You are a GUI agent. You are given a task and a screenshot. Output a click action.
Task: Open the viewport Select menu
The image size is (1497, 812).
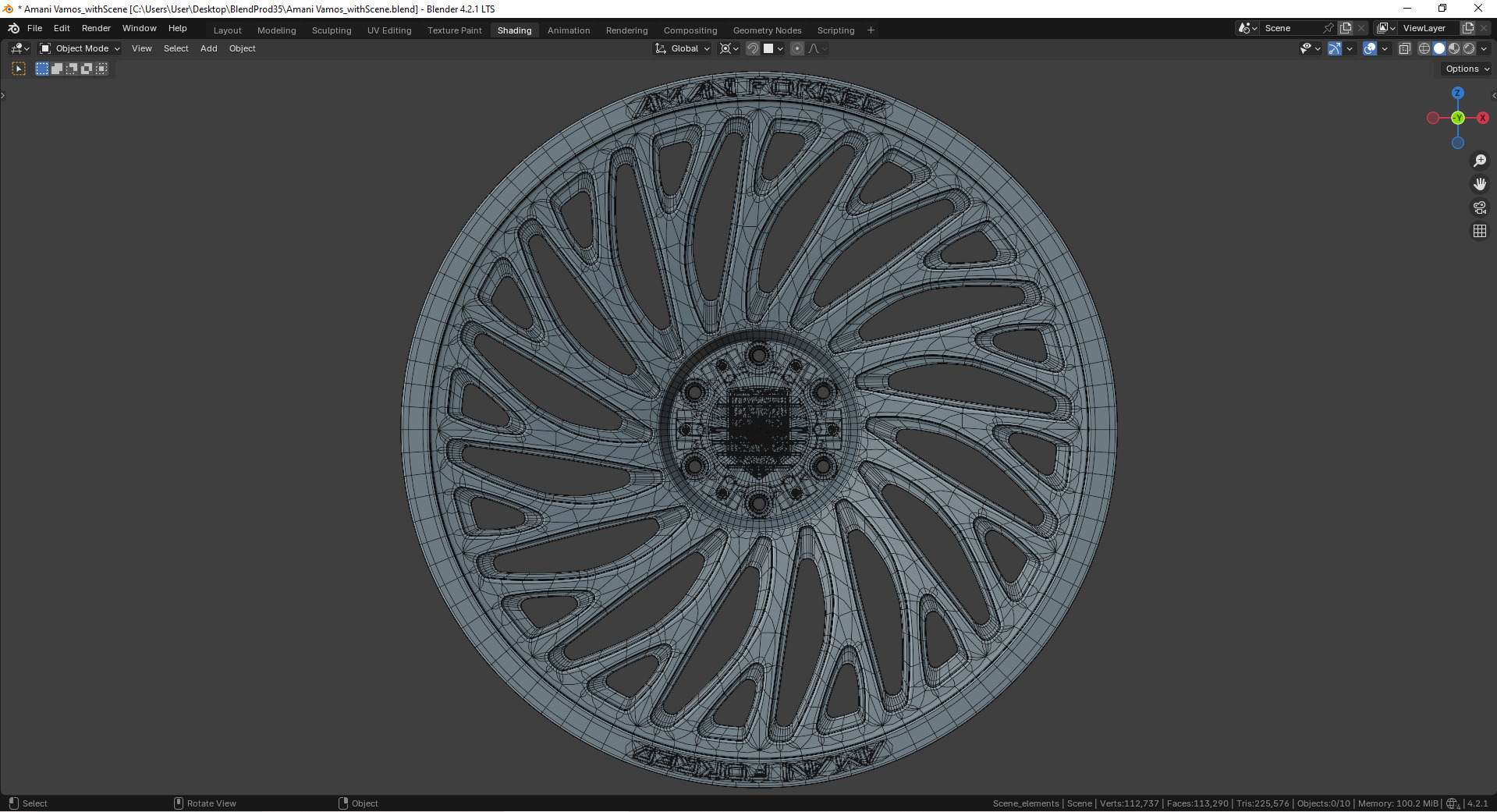click(x=176, y=48)
